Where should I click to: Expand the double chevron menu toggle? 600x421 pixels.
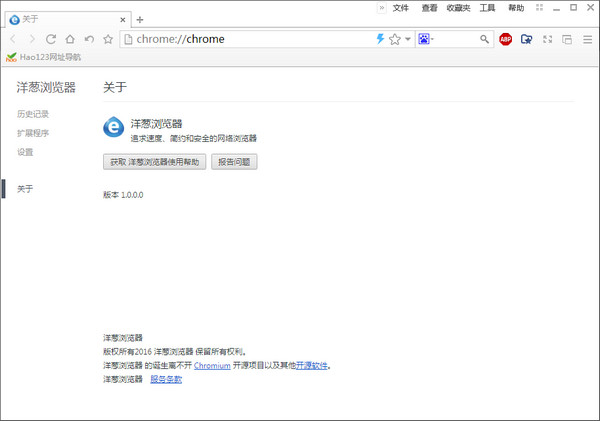(x=381, y=7)
